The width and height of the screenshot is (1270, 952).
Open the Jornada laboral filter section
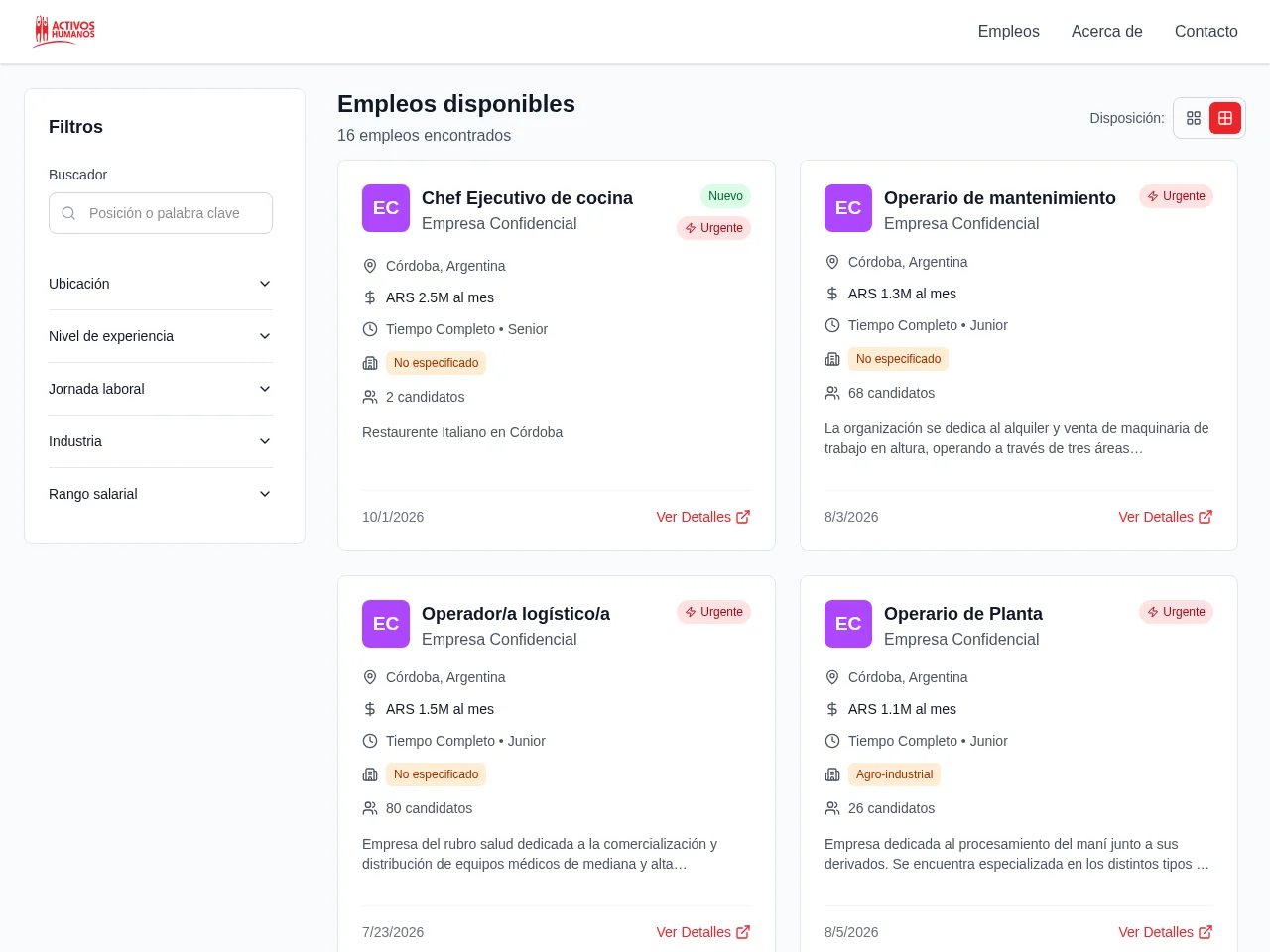[161, 389]
